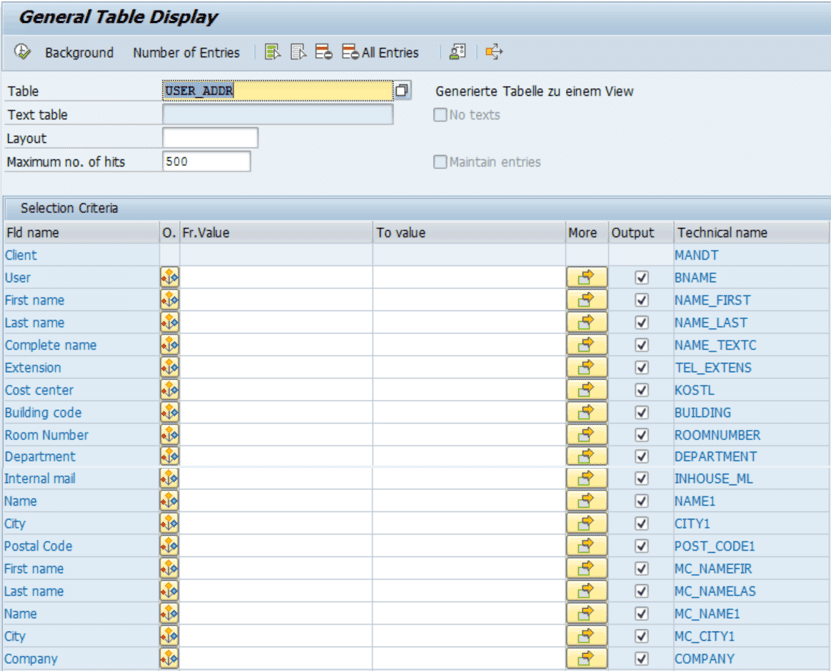Toggle Output checkbox for Cost center row
The width and height of the screenshot is (832, 672).
pyautogui.click(x=642, y=390)
